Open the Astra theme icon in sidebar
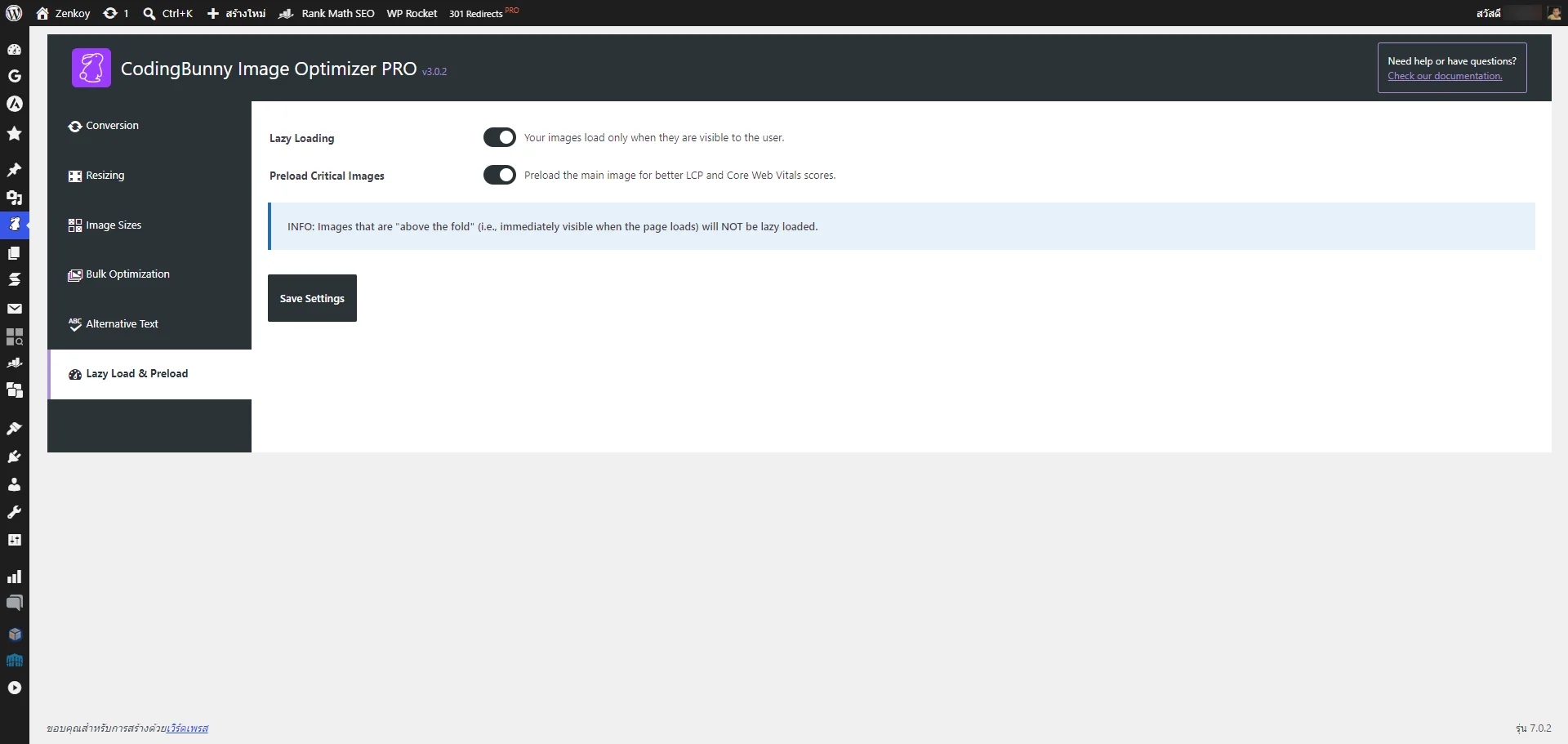 pos(14,104)
